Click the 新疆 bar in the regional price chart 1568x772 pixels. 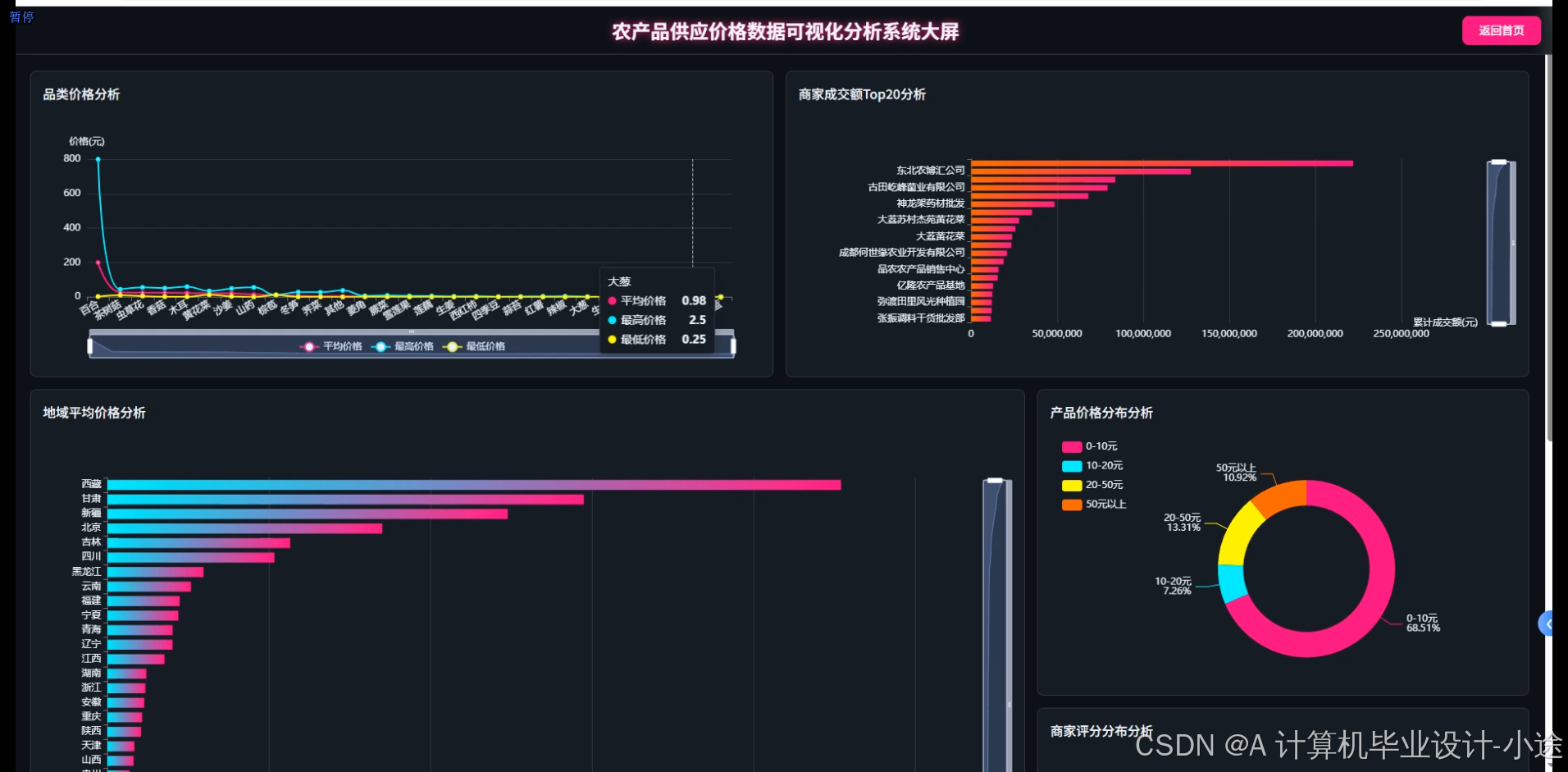[308, 514]
